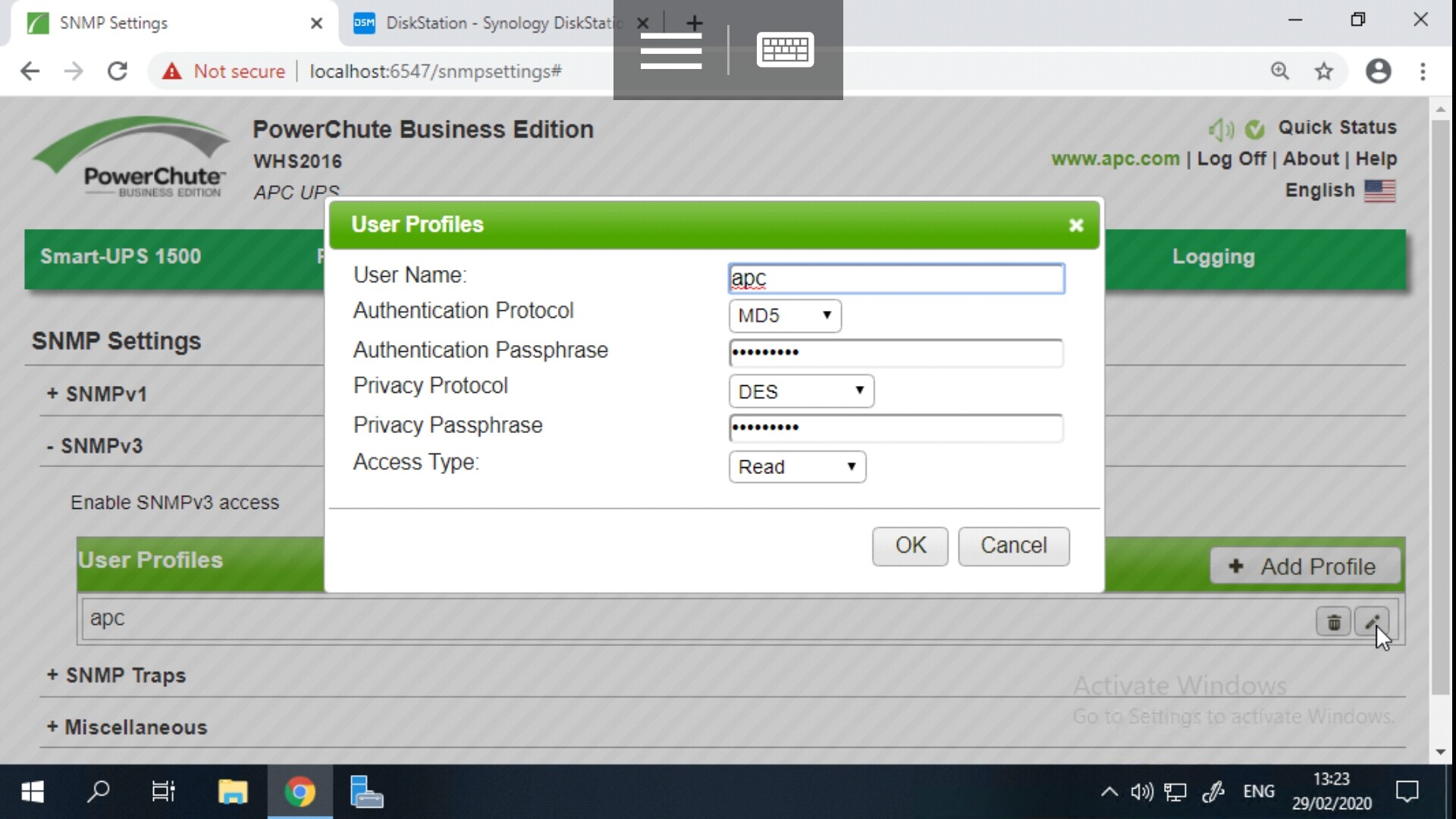Screen dimensions: 1456x819
Task: Click the bookmark star icon in address bar
Action: (1323, 71)
